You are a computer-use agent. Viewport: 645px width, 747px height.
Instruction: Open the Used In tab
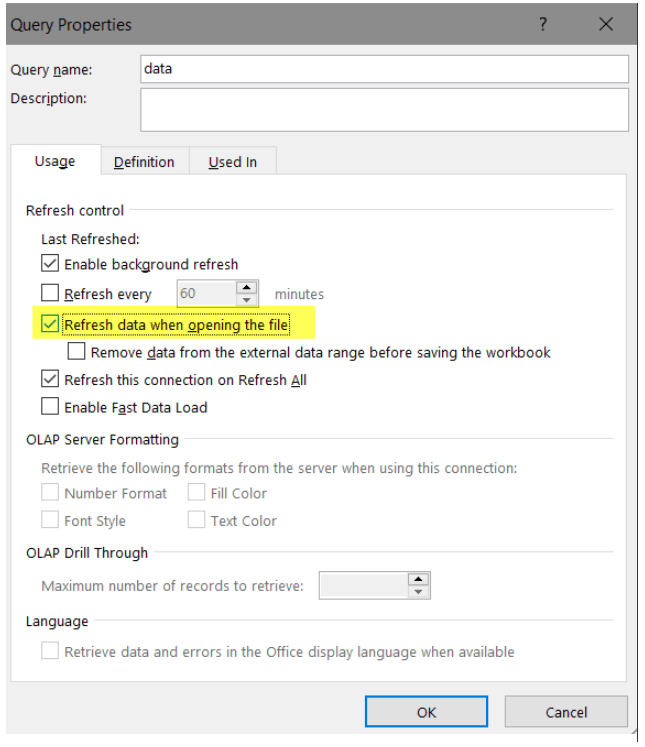coord(232,162)
